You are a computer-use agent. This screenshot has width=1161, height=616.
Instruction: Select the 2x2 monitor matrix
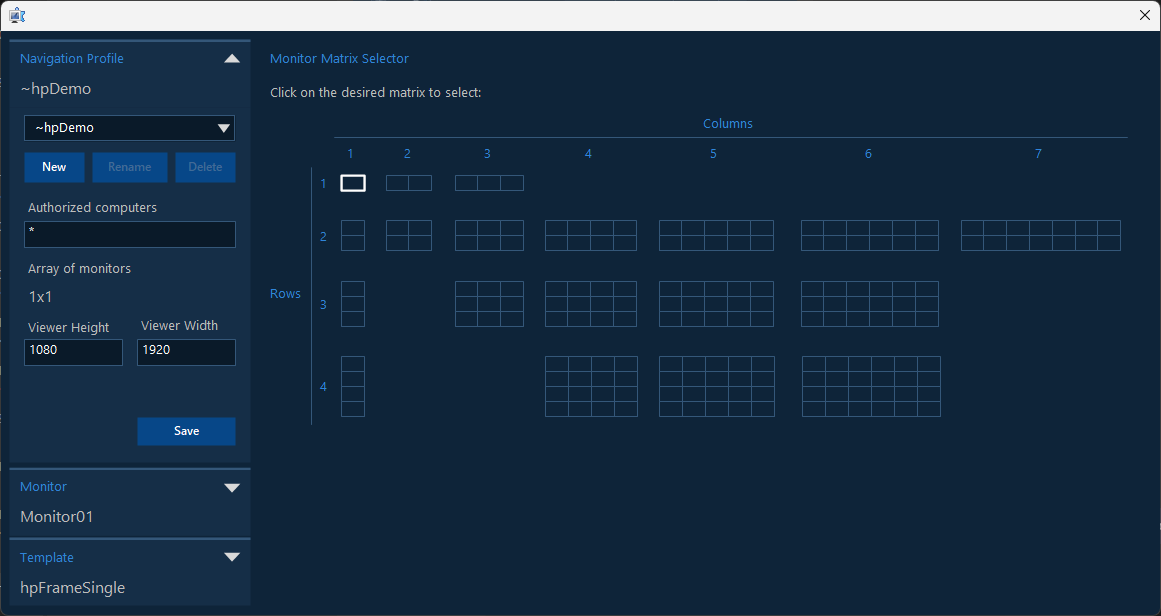(x=408, y=235)
